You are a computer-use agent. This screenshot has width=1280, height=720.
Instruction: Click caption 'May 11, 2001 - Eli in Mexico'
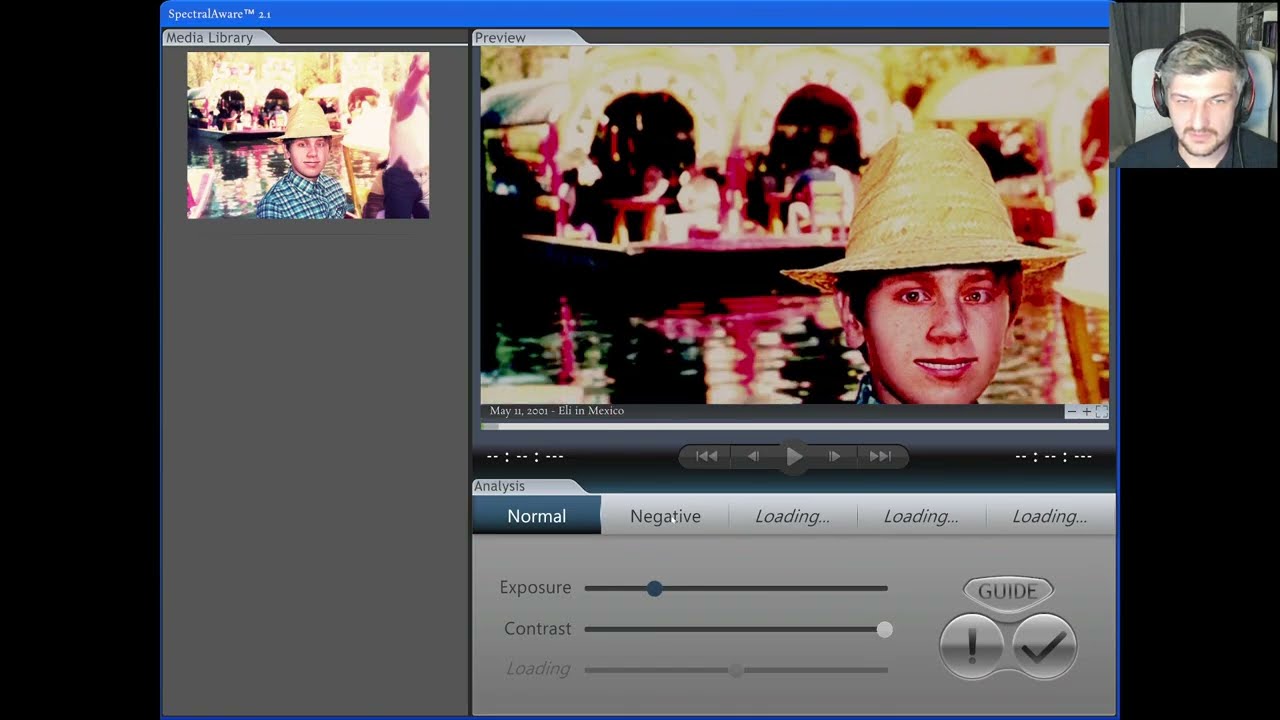pyautogui.click(x=557, y=411)
